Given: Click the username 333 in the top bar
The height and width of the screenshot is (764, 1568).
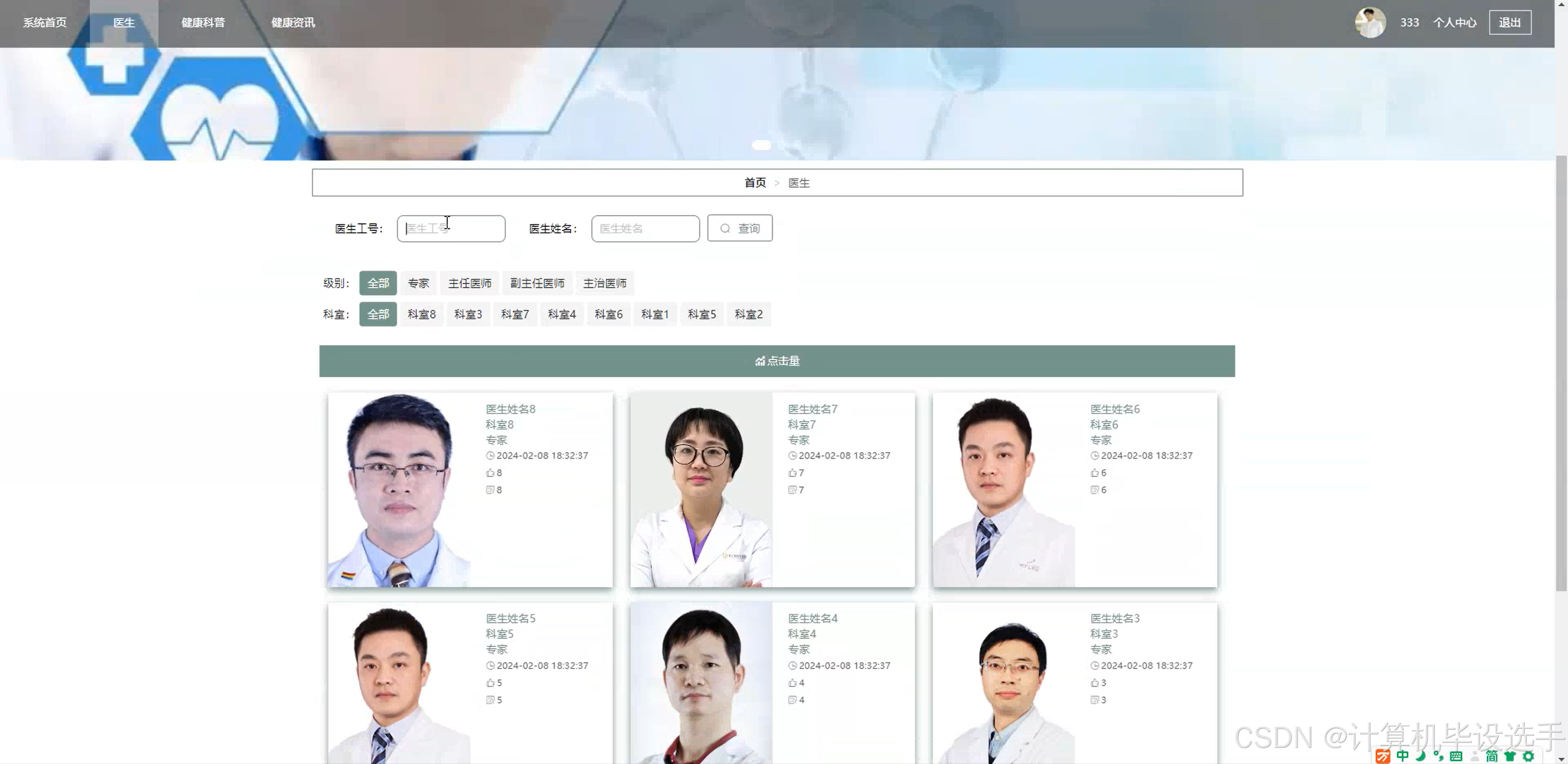Looking at the screenshot, I should [x=1409, y=23].
